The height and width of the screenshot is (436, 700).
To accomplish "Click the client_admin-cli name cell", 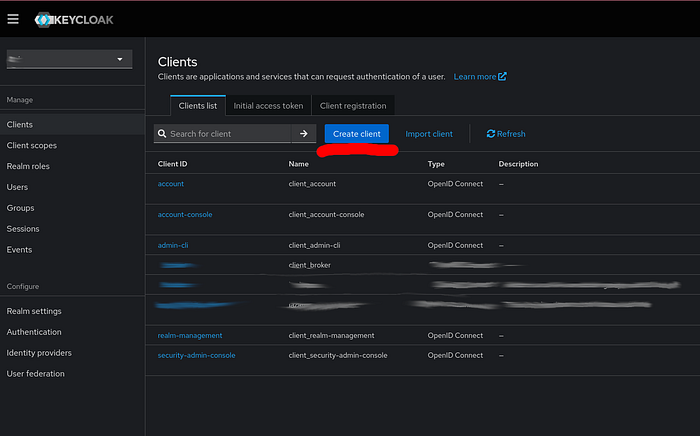I will point(314,245).
